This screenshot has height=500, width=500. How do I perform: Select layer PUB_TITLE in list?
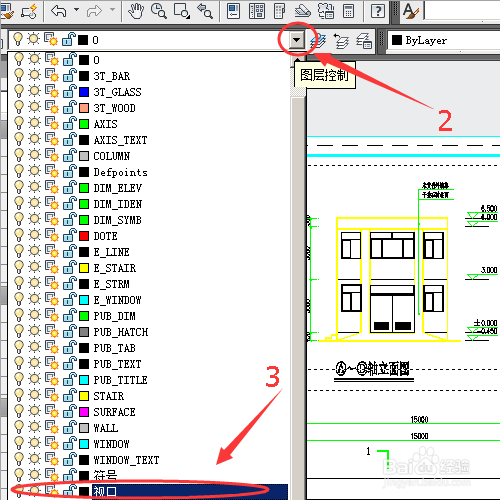(x=120, y=380)
